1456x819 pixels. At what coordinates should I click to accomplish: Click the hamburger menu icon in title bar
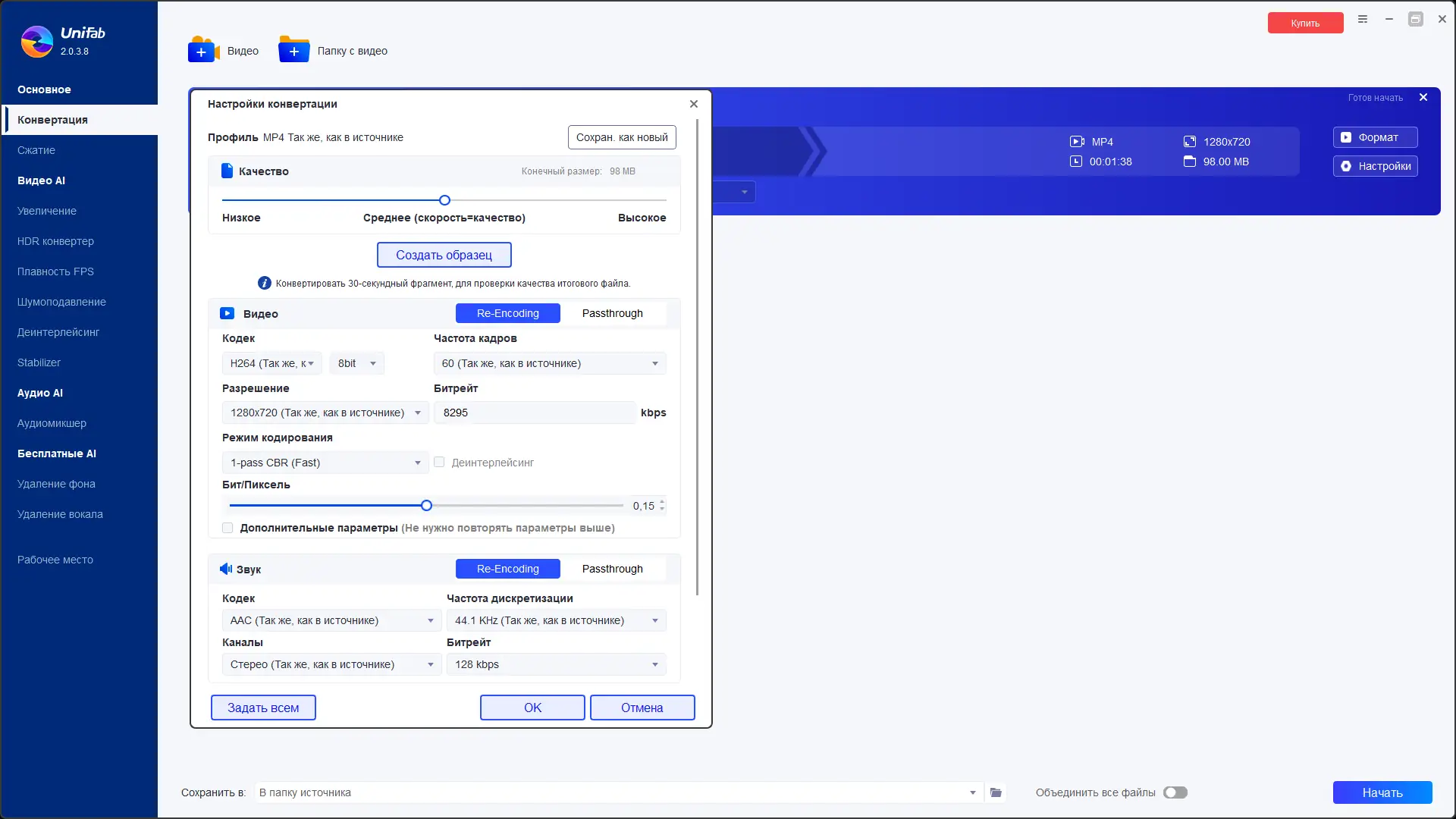click(x=1363, y=19)
